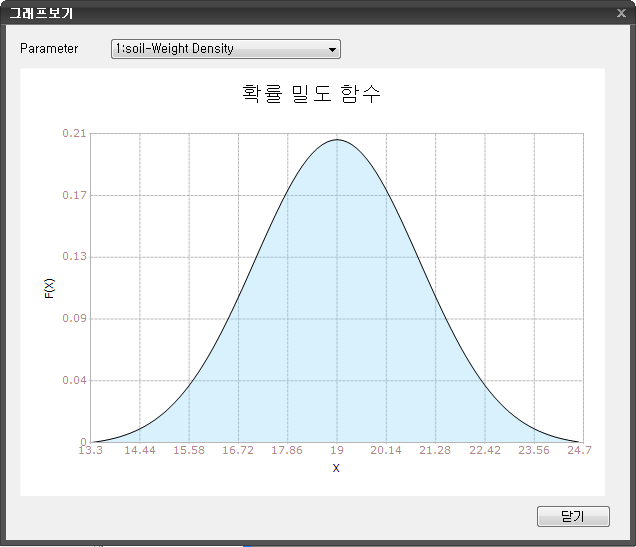Open the Parameter dropdown arrow
Viewport: 636px width, 547px height.
click(x=332, y=49)
